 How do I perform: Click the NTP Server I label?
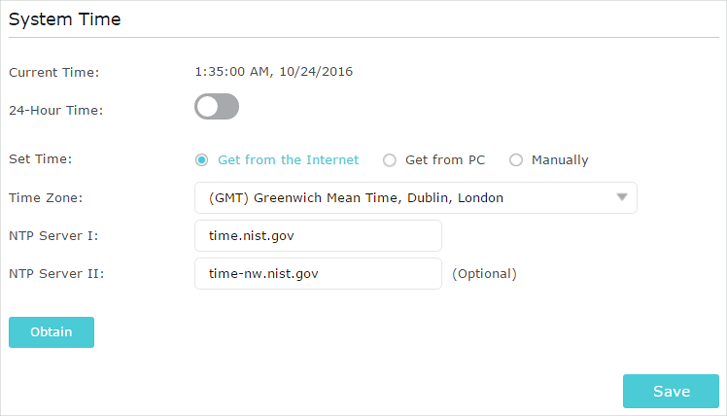point(52,236)
